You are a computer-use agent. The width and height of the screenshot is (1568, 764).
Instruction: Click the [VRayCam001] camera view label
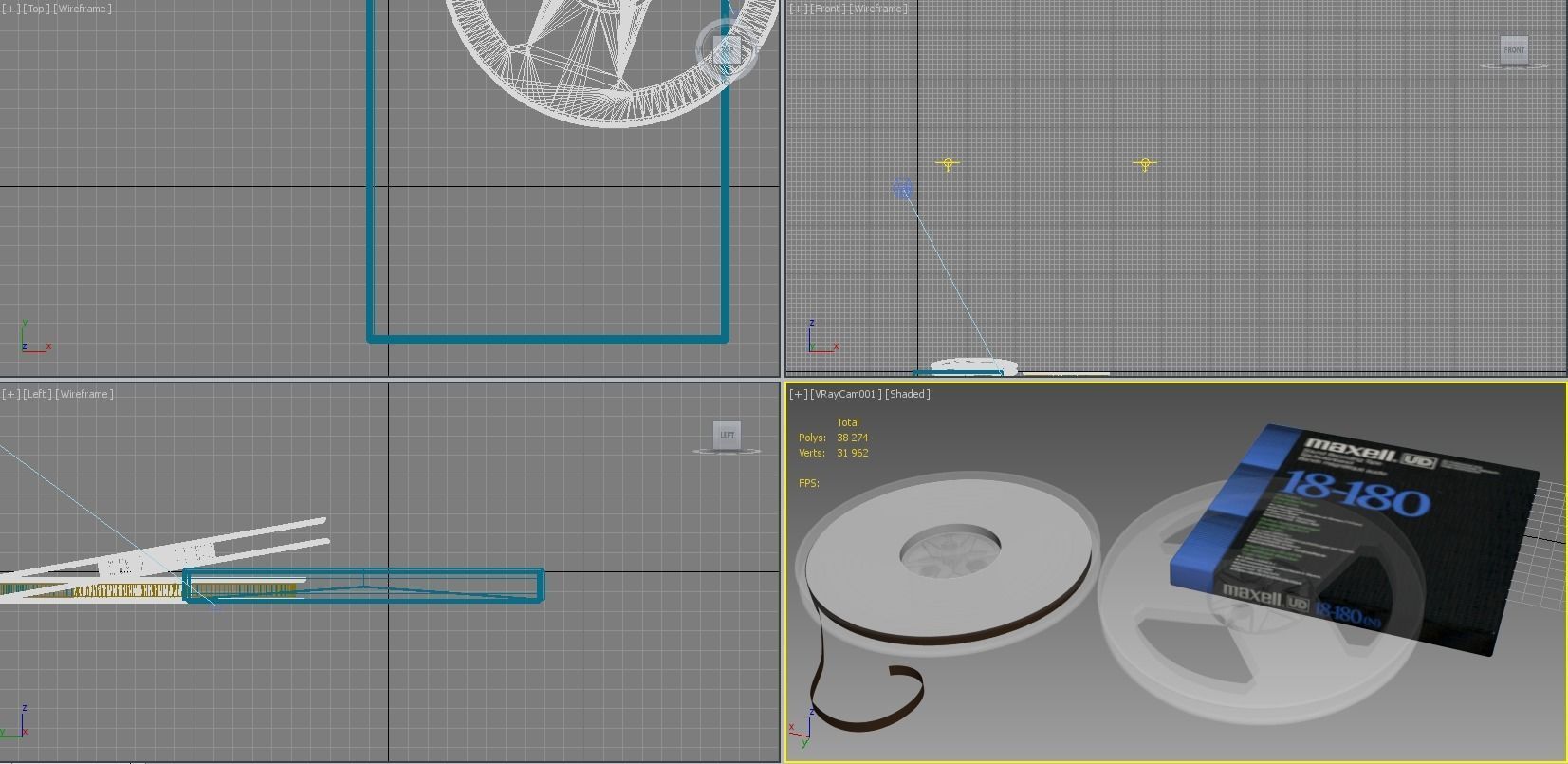point(846,394)
